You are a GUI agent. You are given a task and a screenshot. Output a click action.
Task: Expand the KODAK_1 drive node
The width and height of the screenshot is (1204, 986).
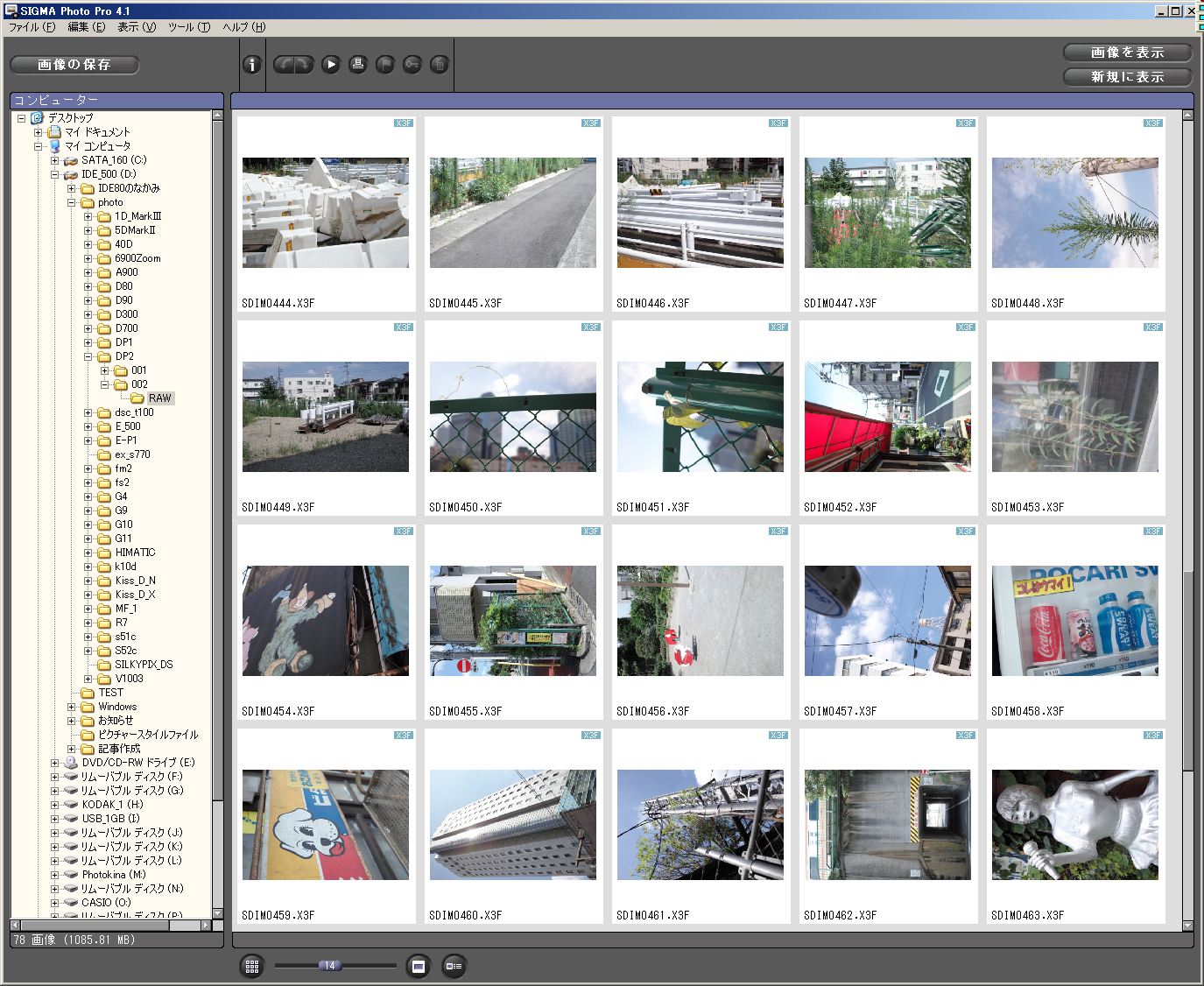coord(54,804)
